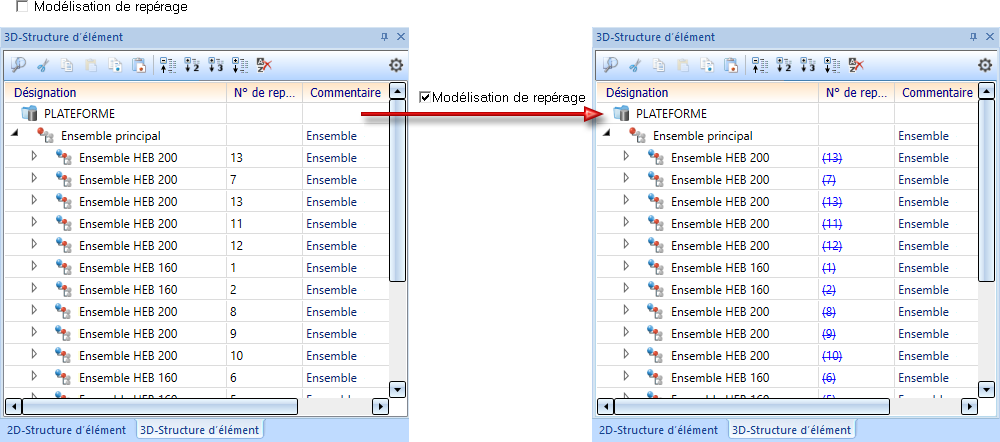Screen dimensions: 1000x442
Task: Click the expand-all levels icon in right panel
Action: [x=832, y=65]
